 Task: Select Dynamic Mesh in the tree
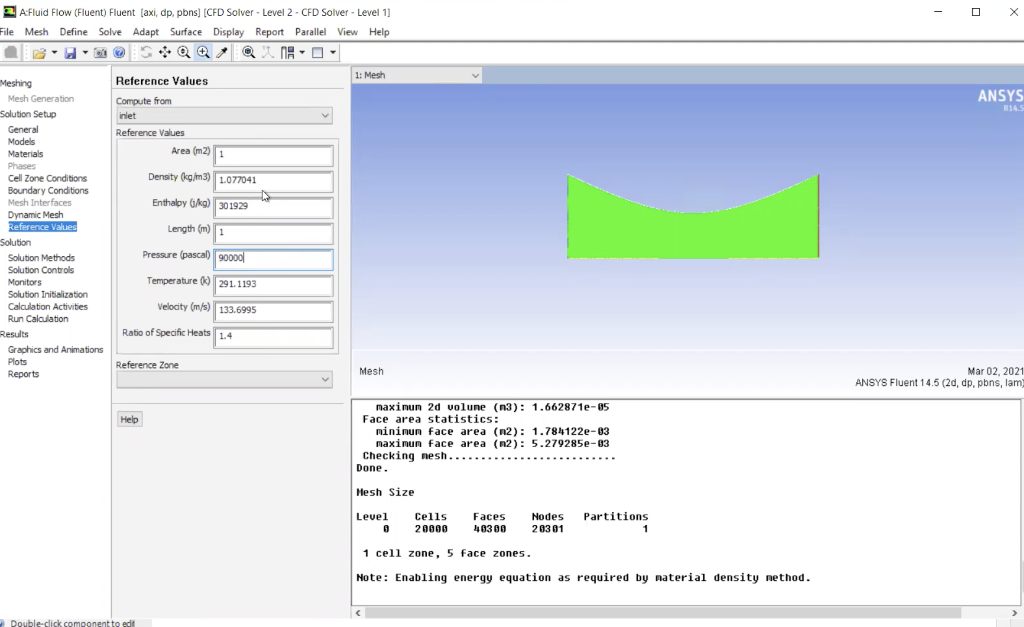pos(35,215)
